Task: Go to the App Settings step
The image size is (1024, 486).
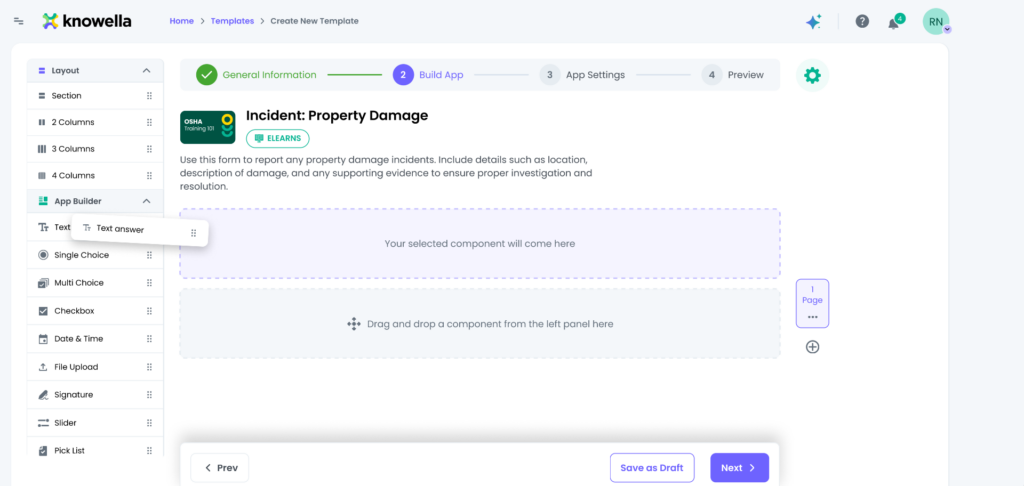Action: coord(583,75)
